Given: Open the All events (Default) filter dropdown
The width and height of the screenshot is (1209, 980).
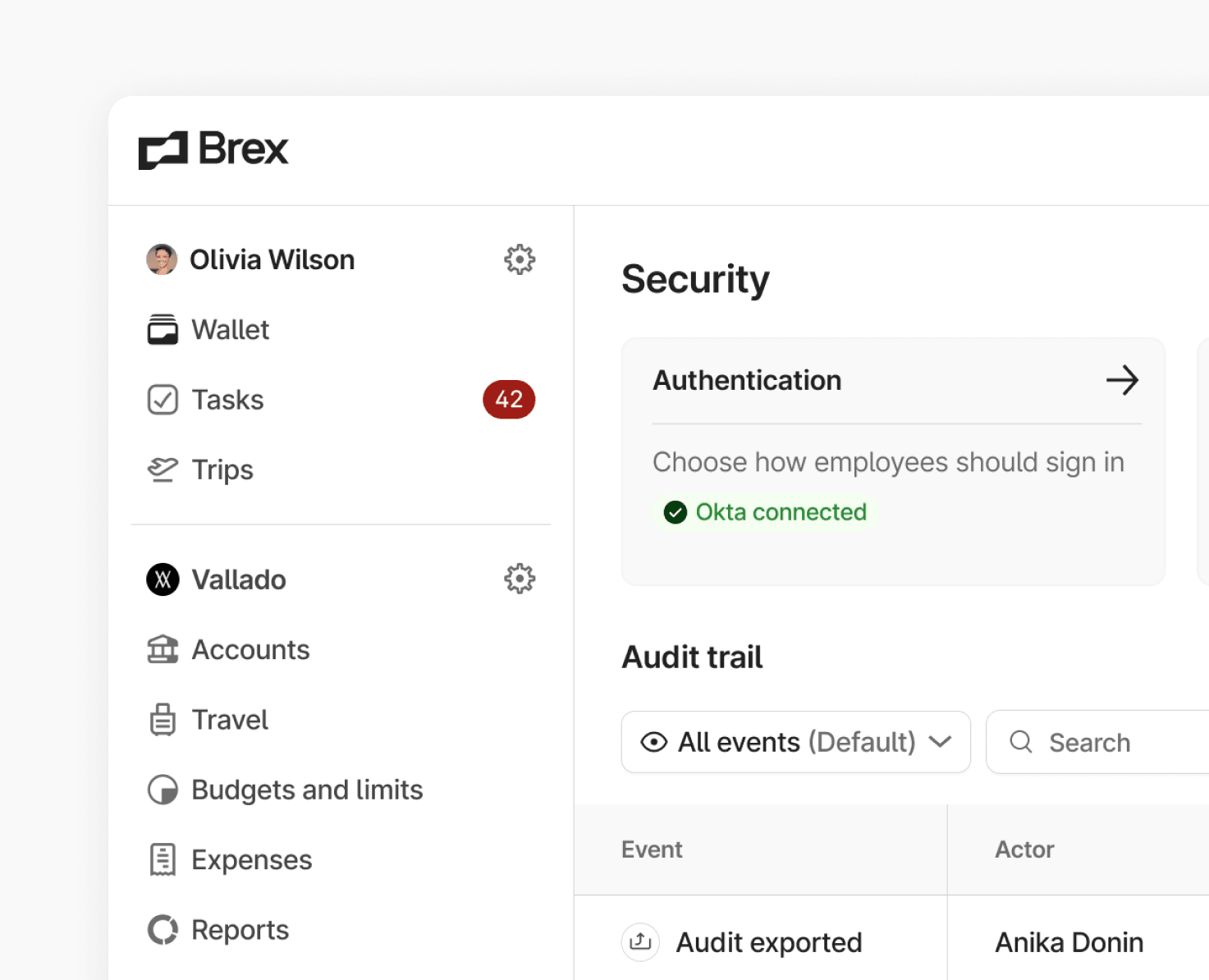Looking at the screenshot, I should click(795, 741).
